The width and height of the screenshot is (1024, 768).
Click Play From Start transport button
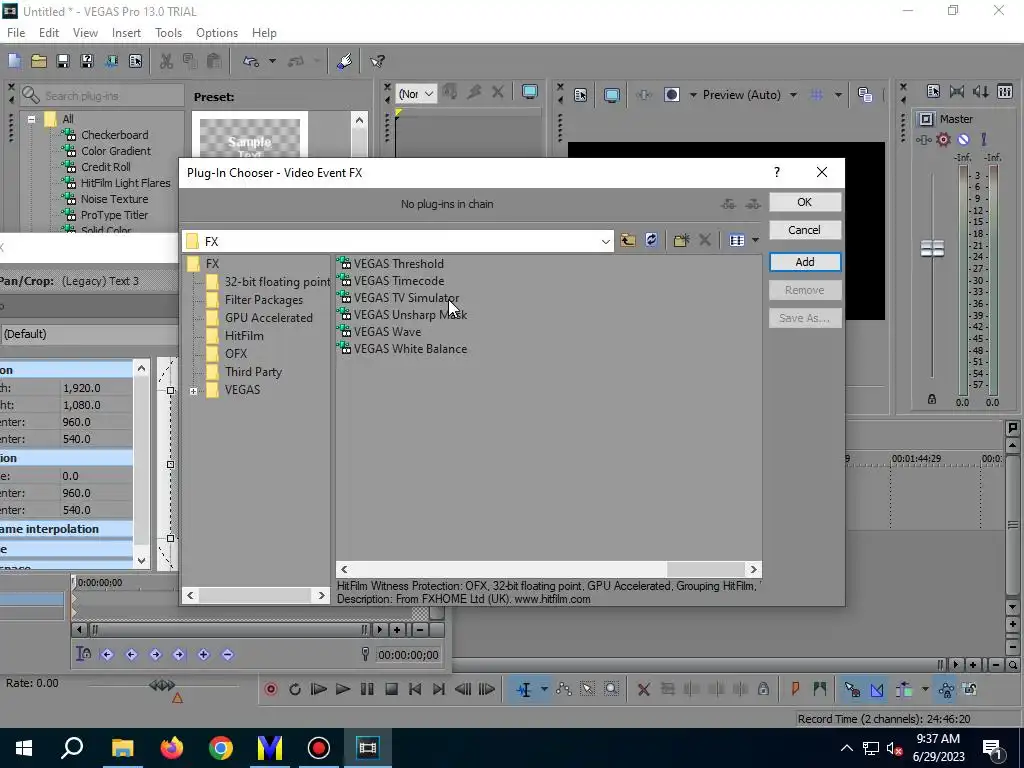click(x=319, y=689)
